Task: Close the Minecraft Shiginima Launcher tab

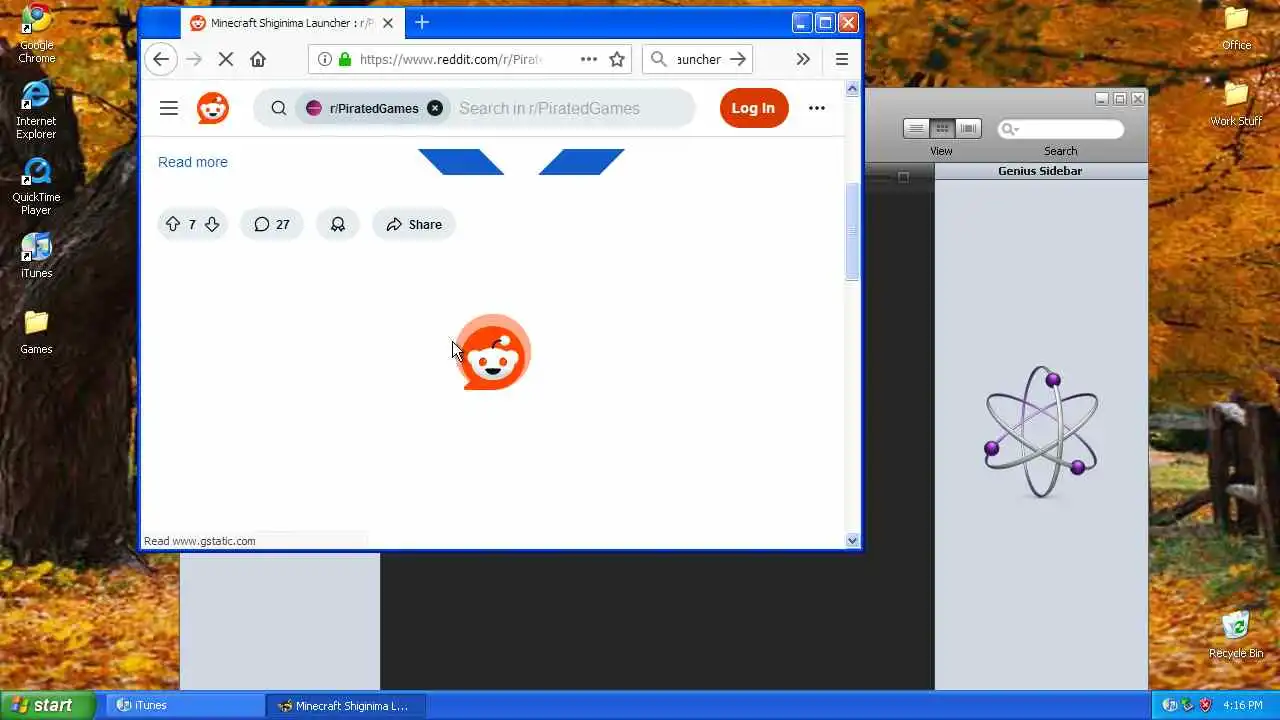Action: coord(388,23)
